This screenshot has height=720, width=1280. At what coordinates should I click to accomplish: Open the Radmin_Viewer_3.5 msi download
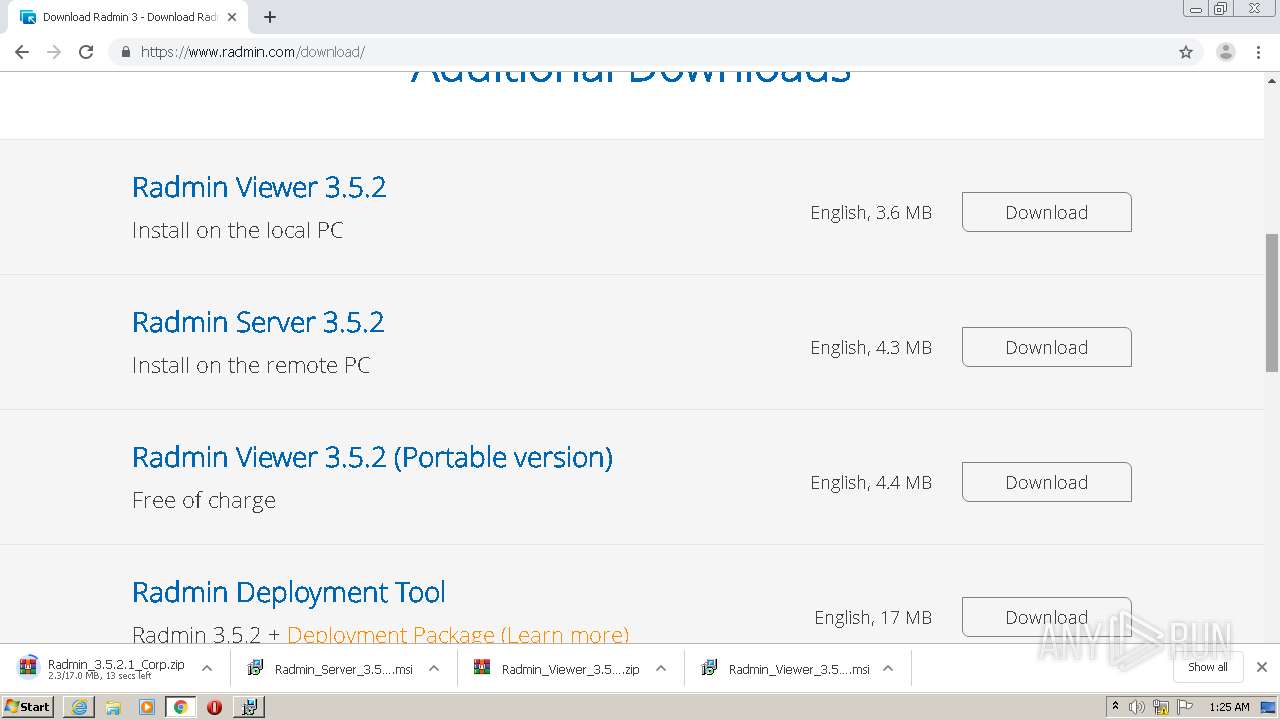click(x=785, y=669)
